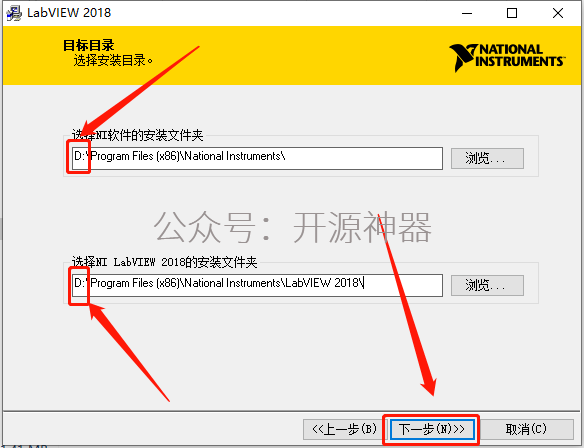Click the 选择安装目录 subtitle text
584x448 pixels.
[x=113, y=60]
